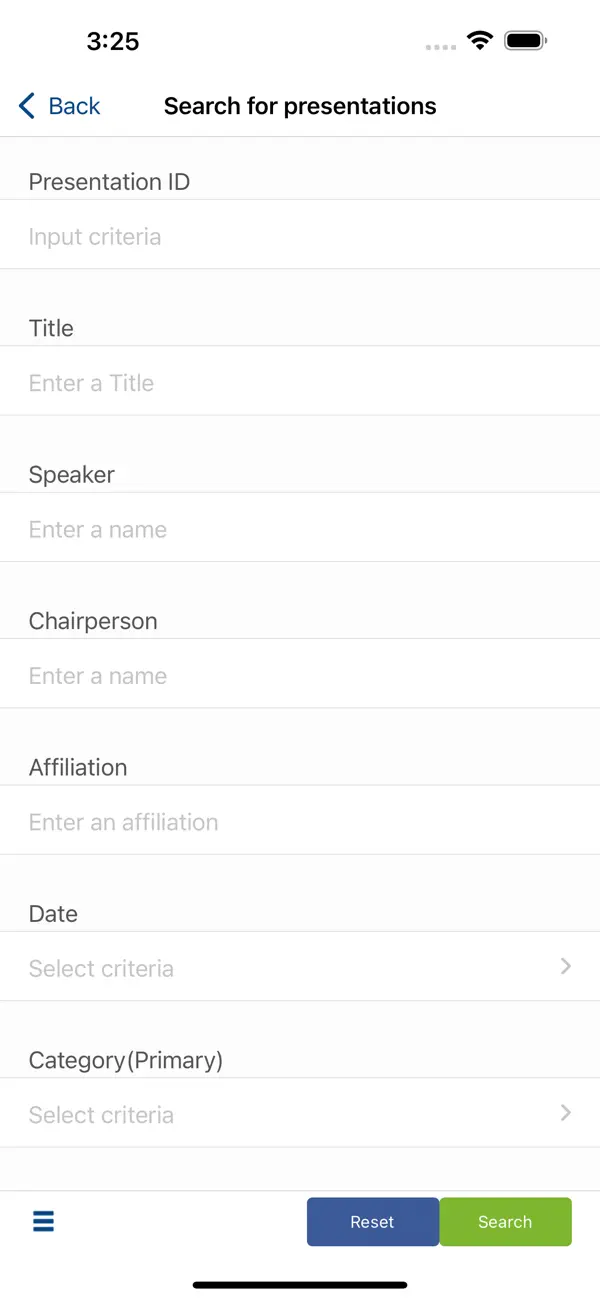Viewport: 600px width, 1300px height.
Task: Expand the Category(Primary) chevron arrow
Action: [x=566, y=1112]
